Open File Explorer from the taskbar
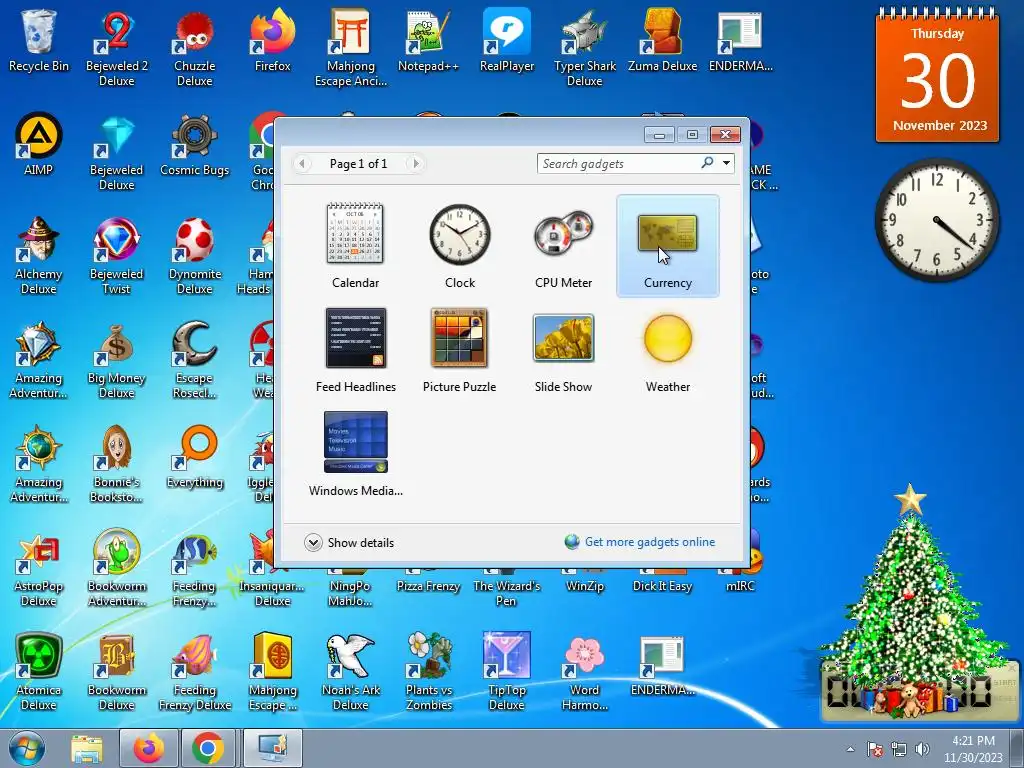 tap(87, 748)
